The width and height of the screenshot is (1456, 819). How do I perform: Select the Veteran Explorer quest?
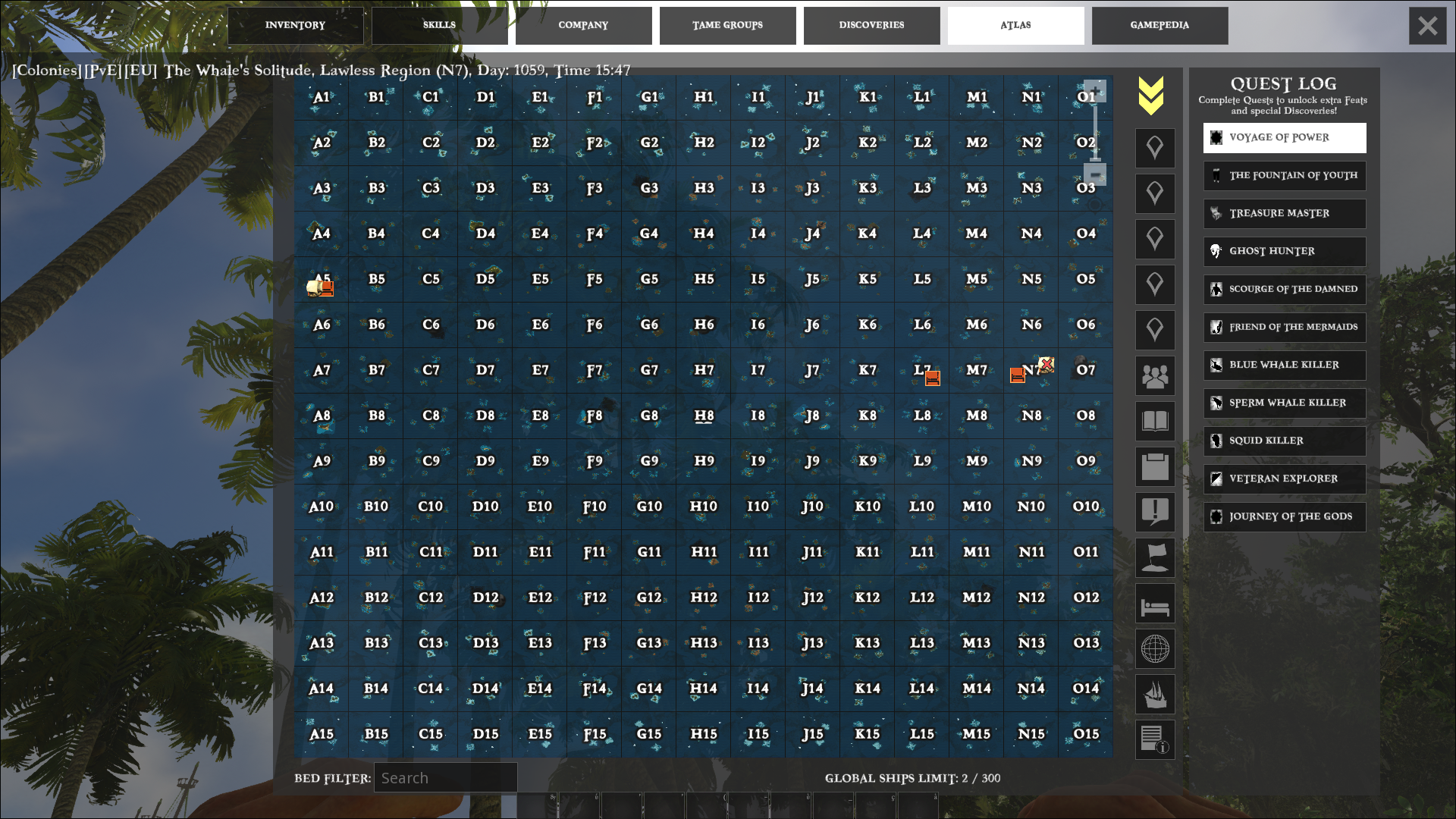pos(1285,479)
